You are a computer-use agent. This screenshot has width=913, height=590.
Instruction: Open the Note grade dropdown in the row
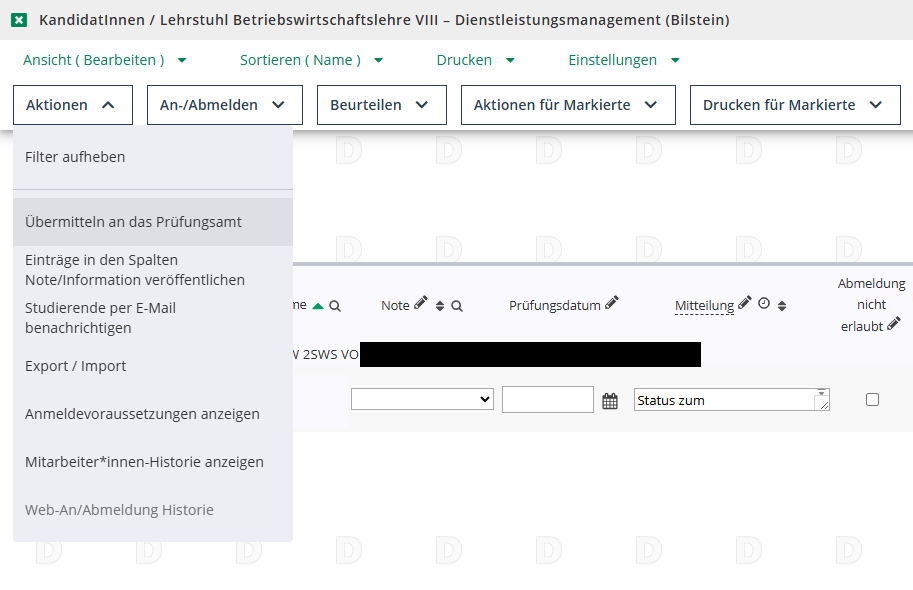[x=422, y=399]
